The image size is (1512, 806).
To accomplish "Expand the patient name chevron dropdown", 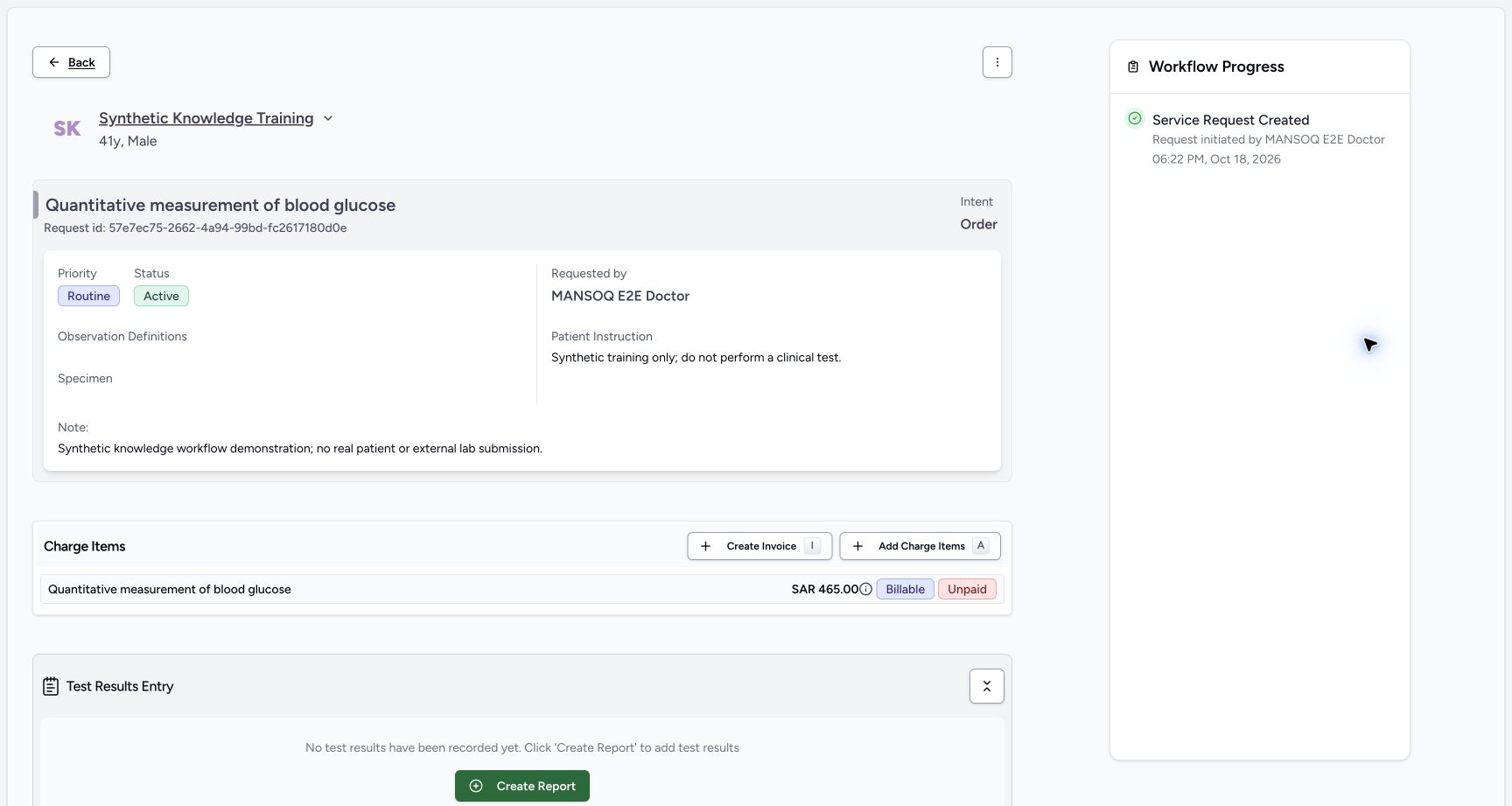I will (x=328, y=118).
